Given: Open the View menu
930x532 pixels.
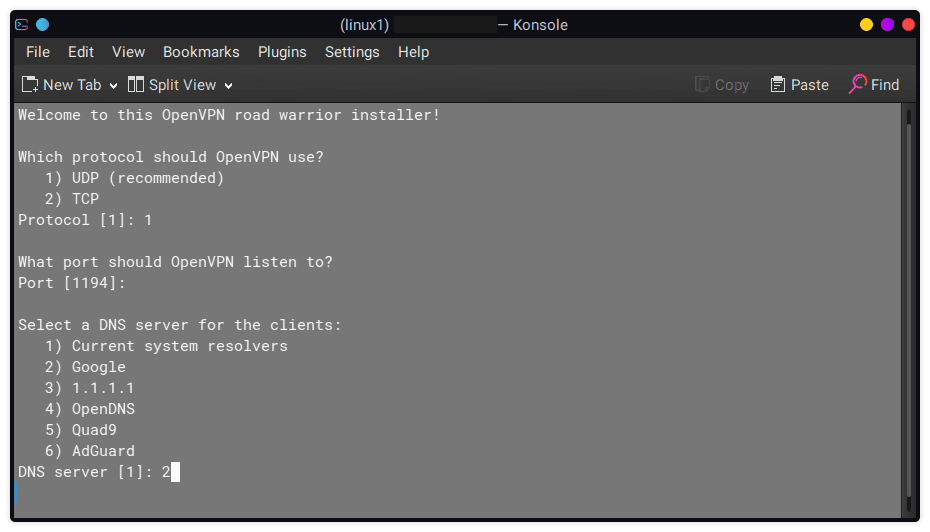Looking at the screenshot, I should click(x=128, y=52).
